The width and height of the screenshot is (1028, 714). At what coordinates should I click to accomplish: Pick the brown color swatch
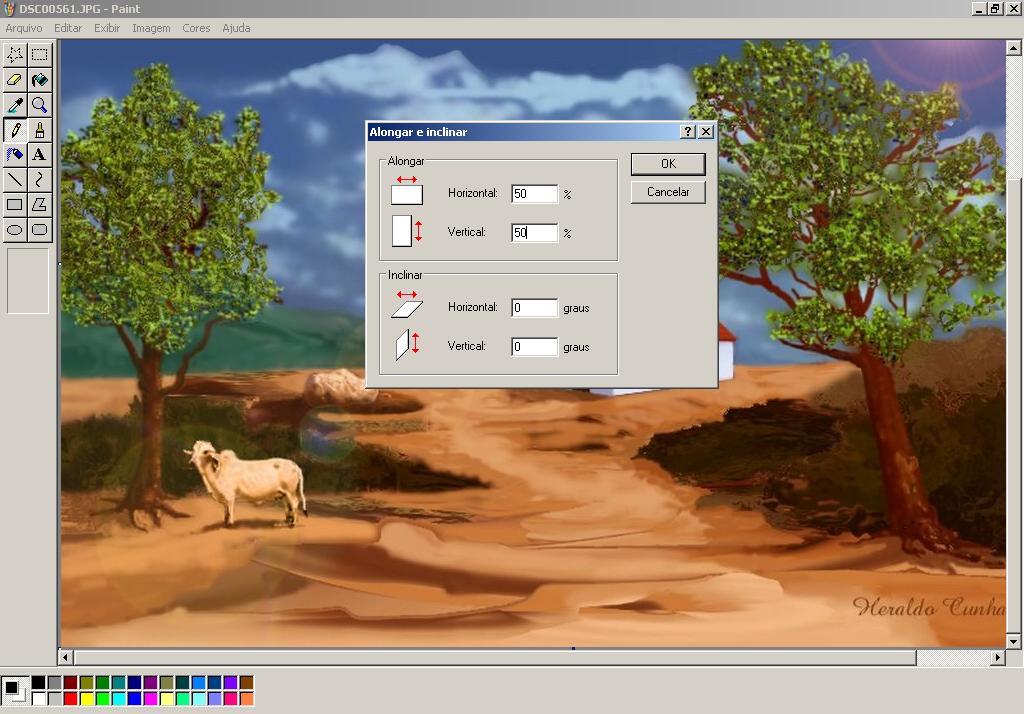247,683
